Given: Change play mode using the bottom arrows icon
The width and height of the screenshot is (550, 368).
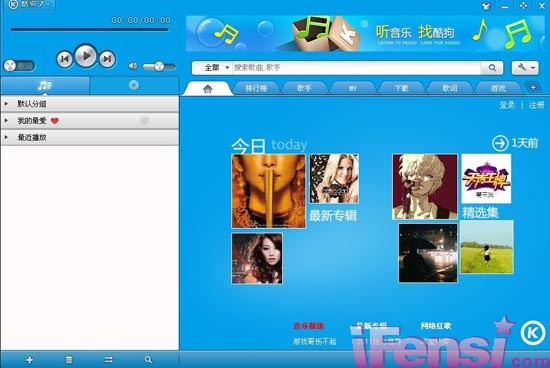Looking at the screenshot, I should 109,360.
